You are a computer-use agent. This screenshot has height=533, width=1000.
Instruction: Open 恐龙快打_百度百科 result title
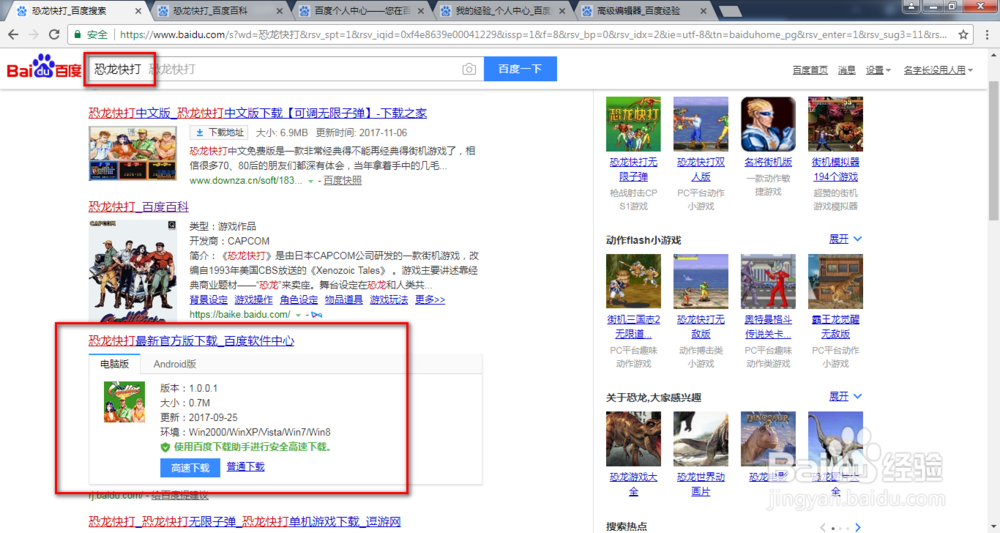click(x=138, y=207)
